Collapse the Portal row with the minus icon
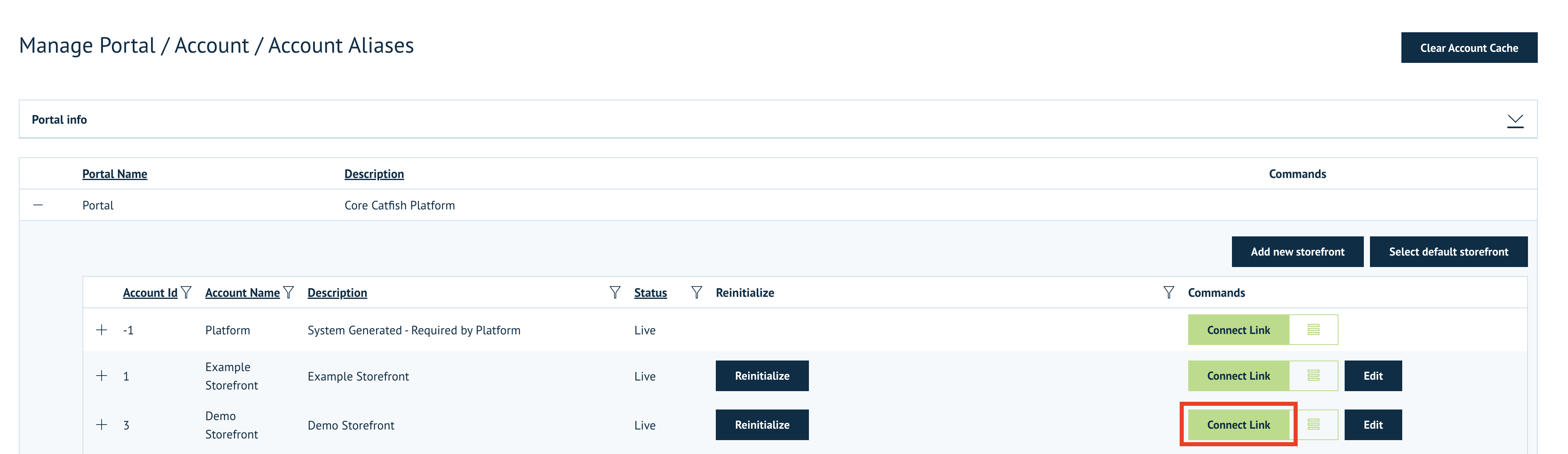The image size is (1568, 454). pos(39,205)
